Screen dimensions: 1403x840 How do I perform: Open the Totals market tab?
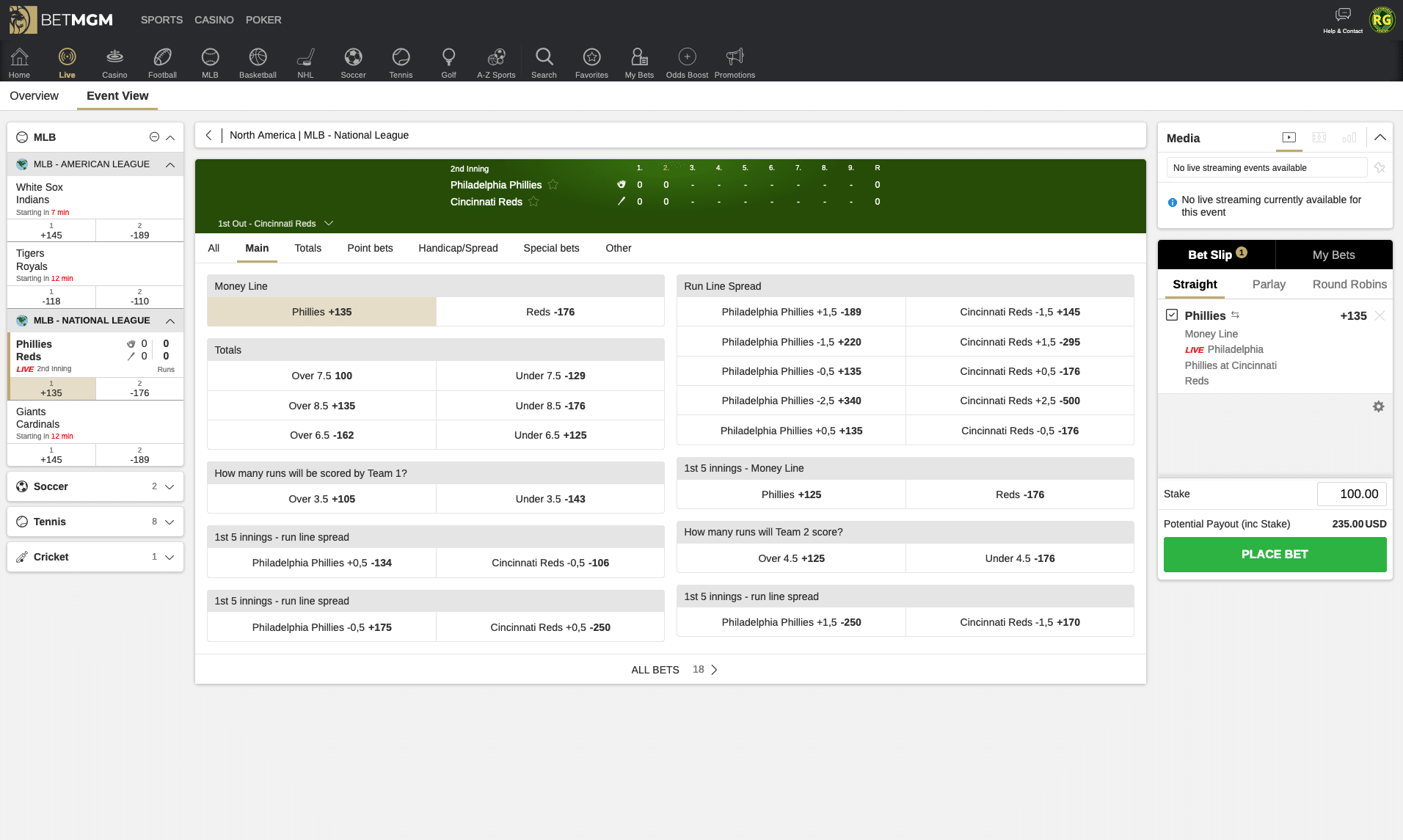tap(308, 248)
